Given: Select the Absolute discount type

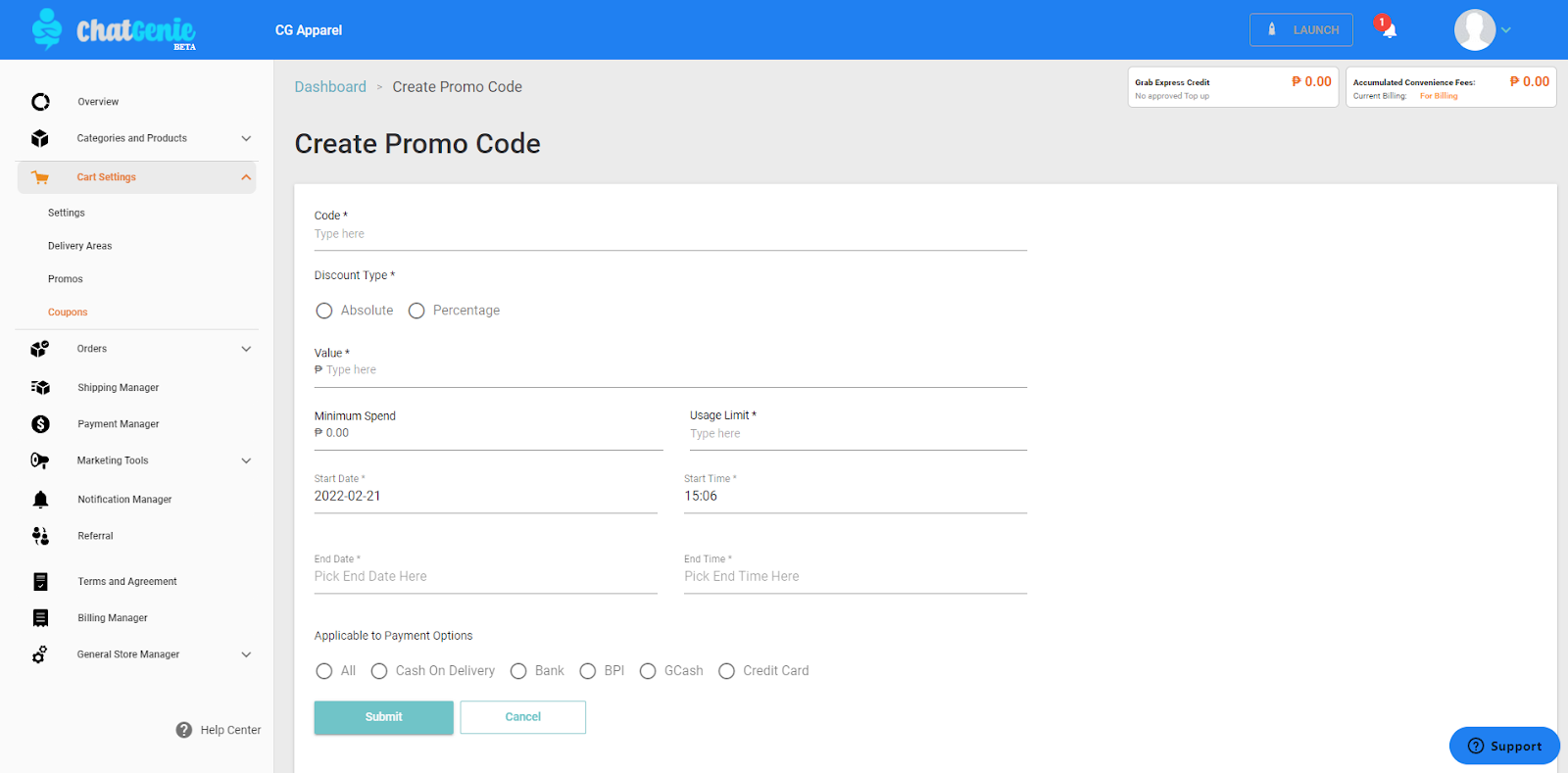Looking at the screenshot, I should tap(324, 311).
